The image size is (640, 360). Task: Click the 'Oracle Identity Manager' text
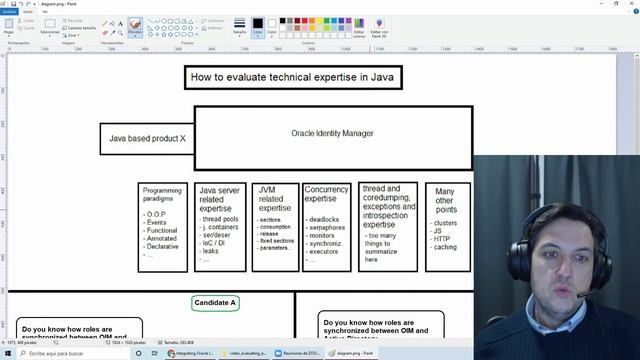[332, 133]
